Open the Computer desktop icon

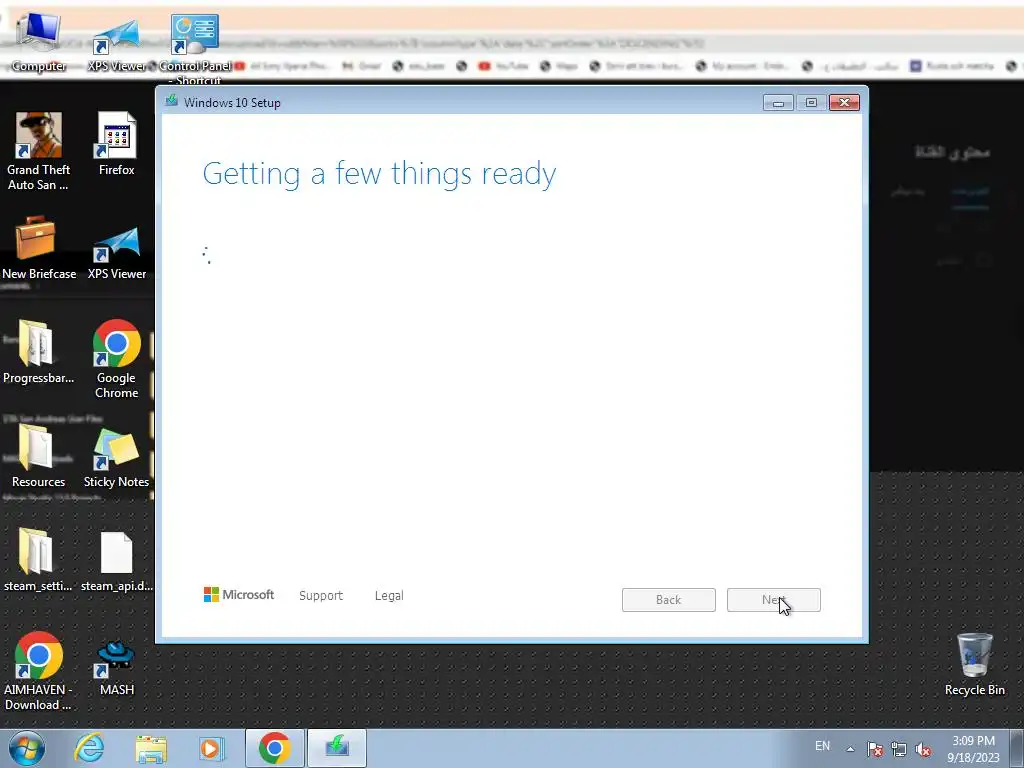pyautogui.click(x=39, y=40)
